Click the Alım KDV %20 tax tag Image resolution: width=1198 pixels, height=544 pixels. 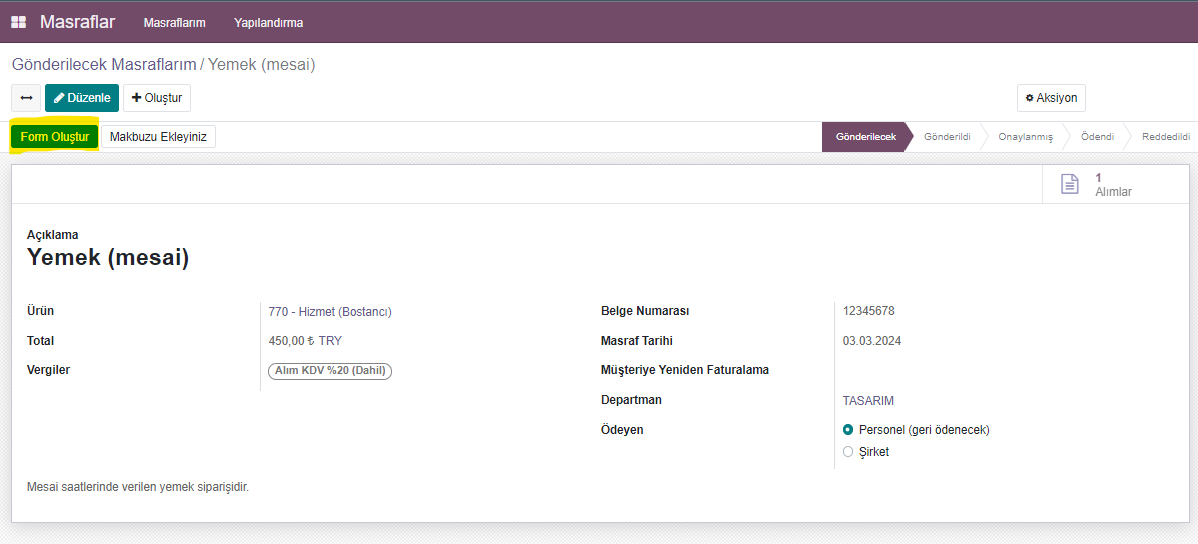330,371
